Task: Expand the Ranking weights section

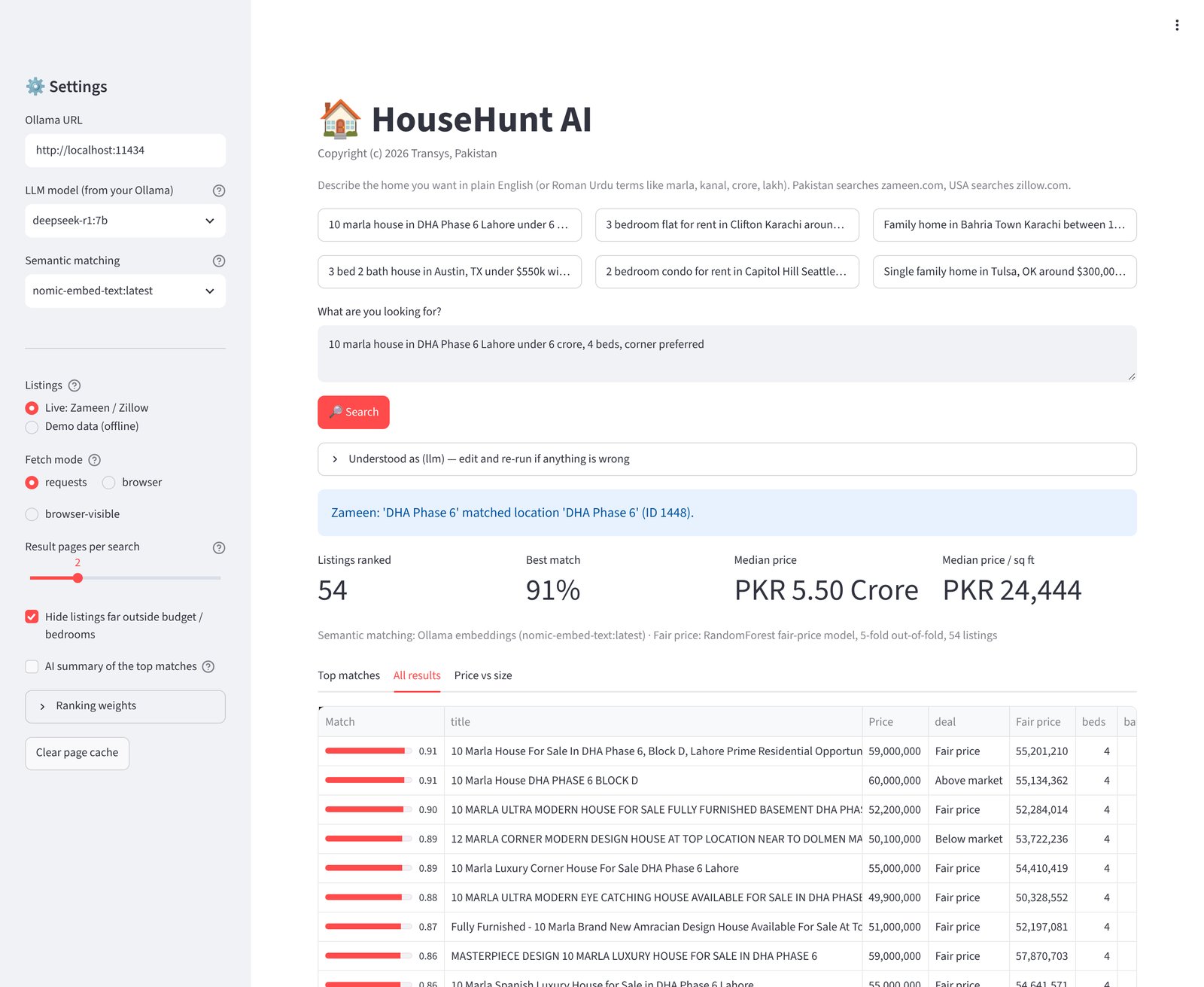Action: pos(125,706)
